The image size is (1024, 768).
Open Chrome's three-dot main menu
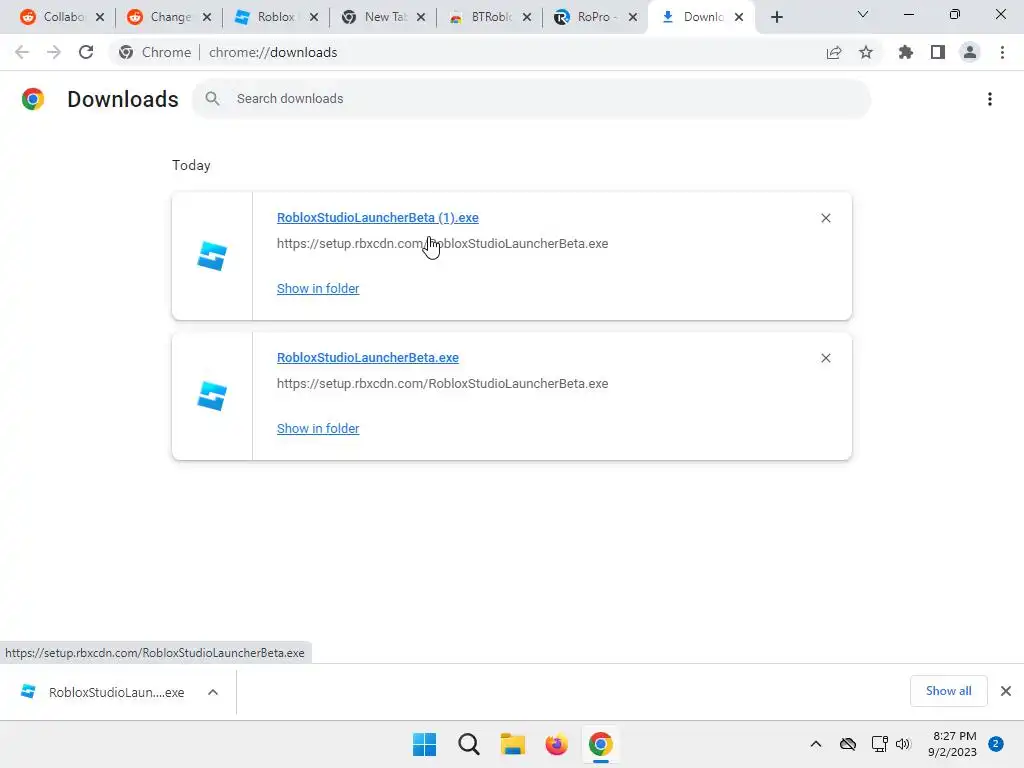pyautogui.click(x=1002, y=52)
